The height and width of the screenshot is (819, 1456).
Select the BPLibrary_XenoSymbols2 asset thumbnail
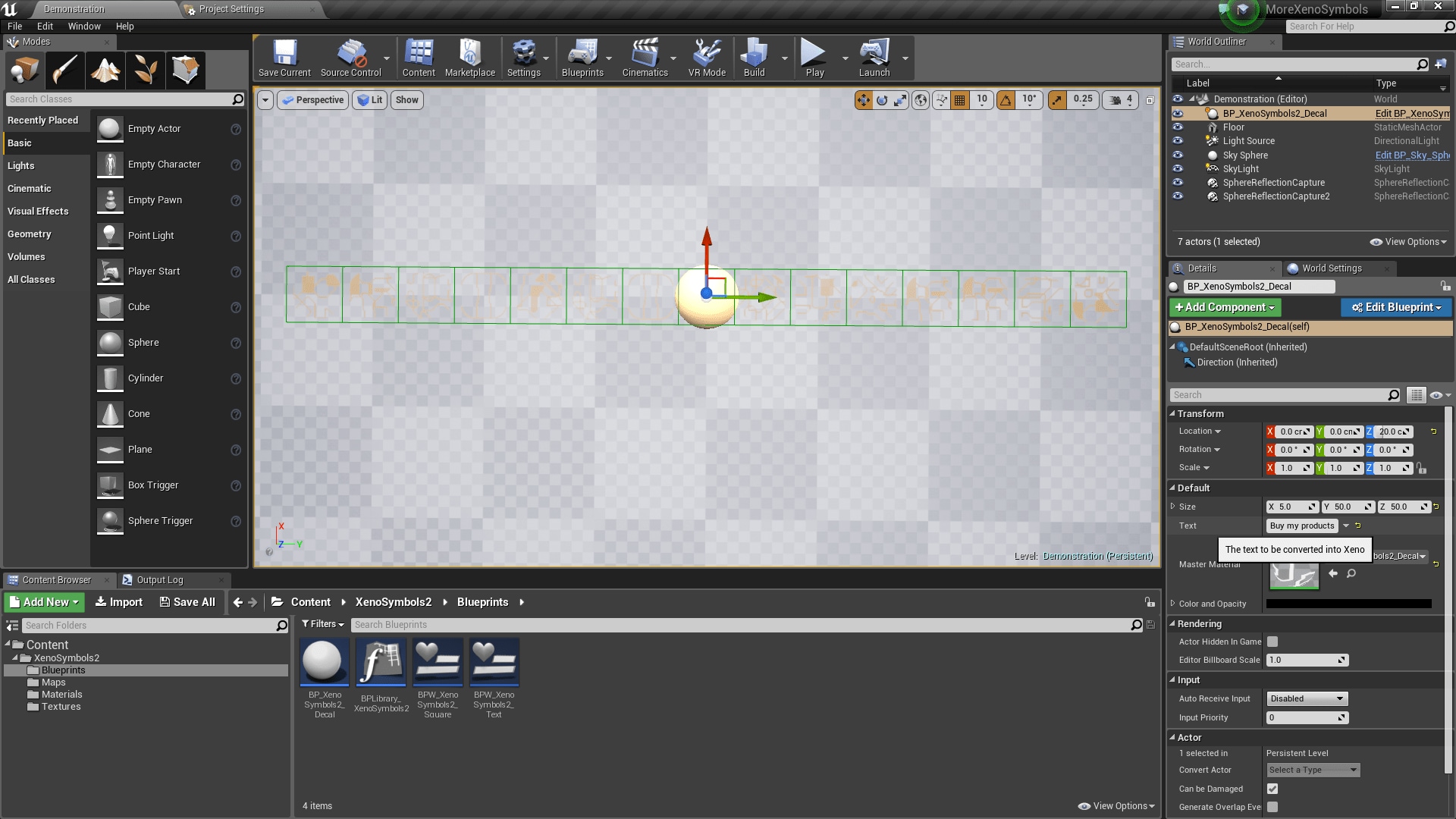(381, 661)
